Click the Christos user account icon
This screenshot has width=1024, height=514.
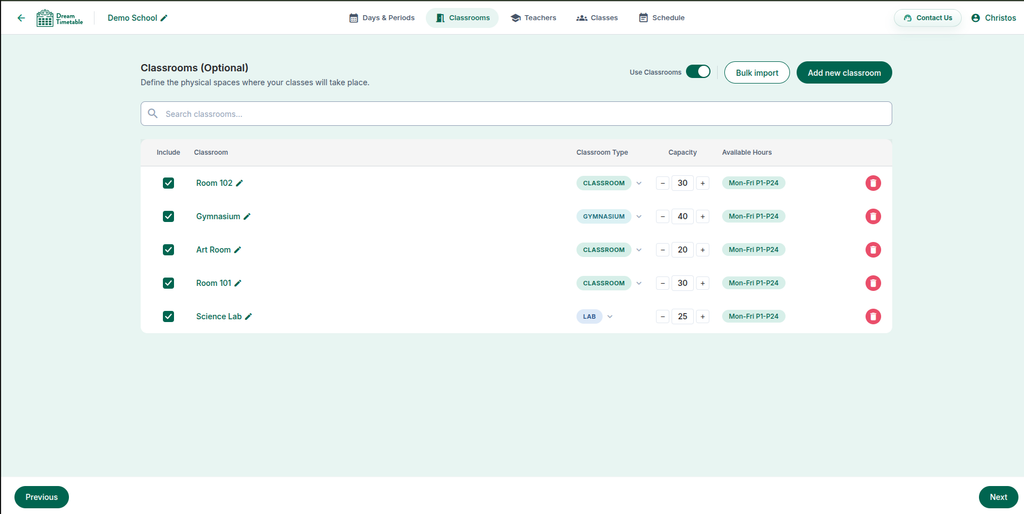tap(976, 18)
